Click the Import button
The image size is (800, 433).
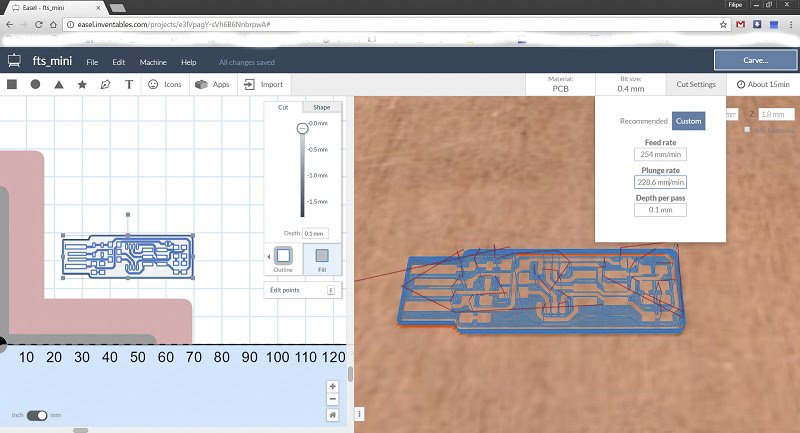(x=263, y=84)
